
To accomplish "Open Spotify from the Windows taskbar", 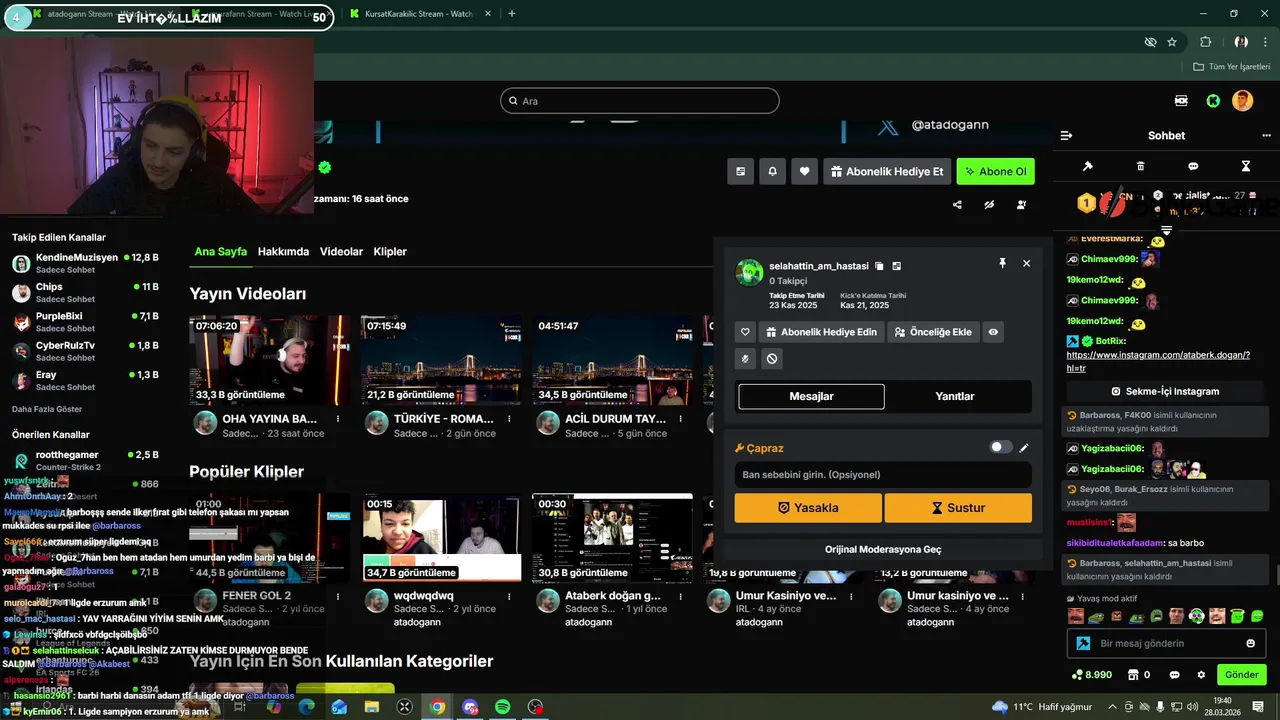I will (502, 707).
